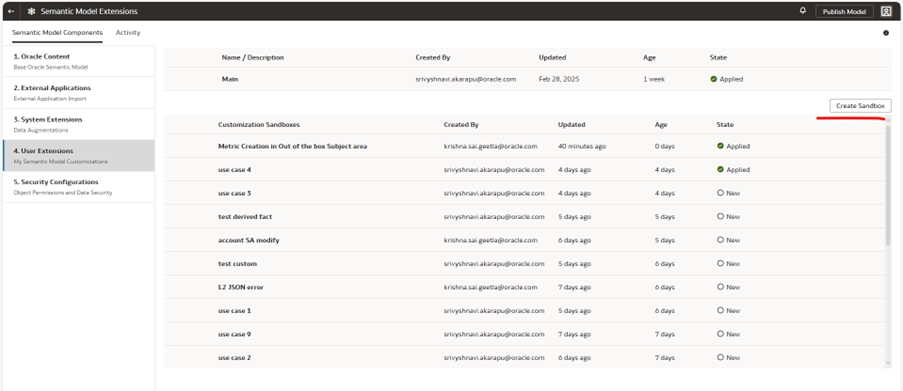
Task: Click Publish Model button
Action: pos(844,12)
